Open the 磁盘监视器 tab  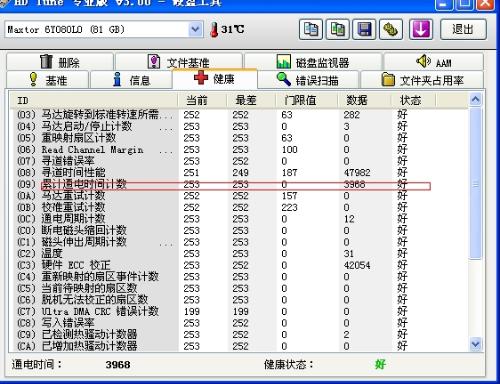tap(313, 62)
